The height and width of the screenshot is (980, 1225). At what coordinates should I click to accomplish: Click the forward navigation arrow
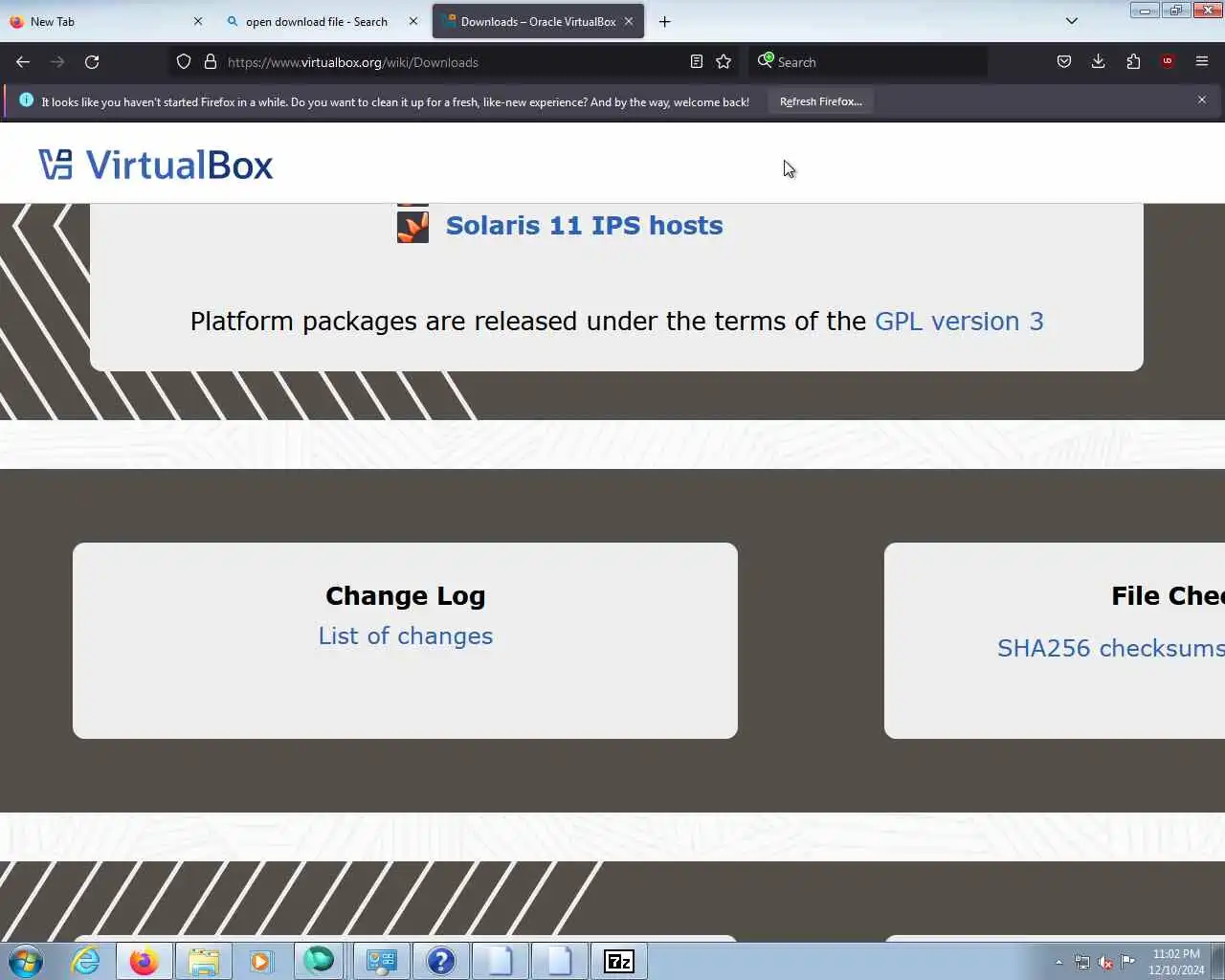tap(57, 62)
